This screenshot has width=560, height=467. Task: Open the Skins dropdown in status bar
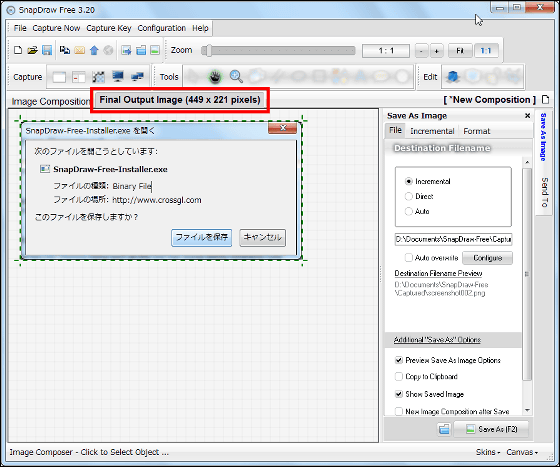coord(488,452)
